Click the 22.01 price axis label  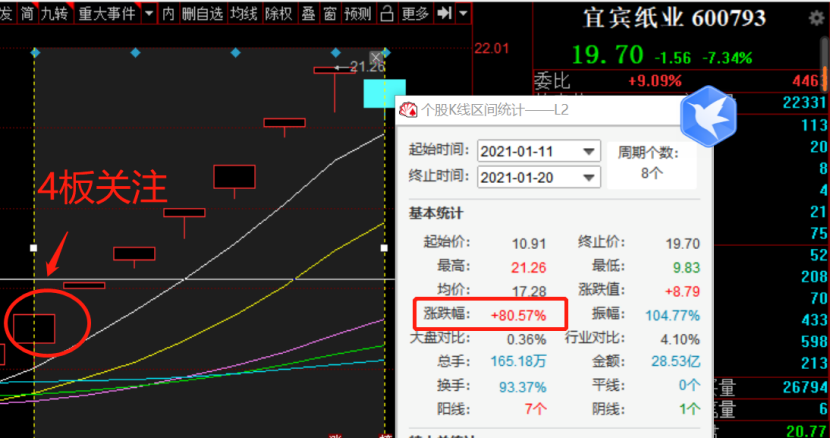[491, 49]
